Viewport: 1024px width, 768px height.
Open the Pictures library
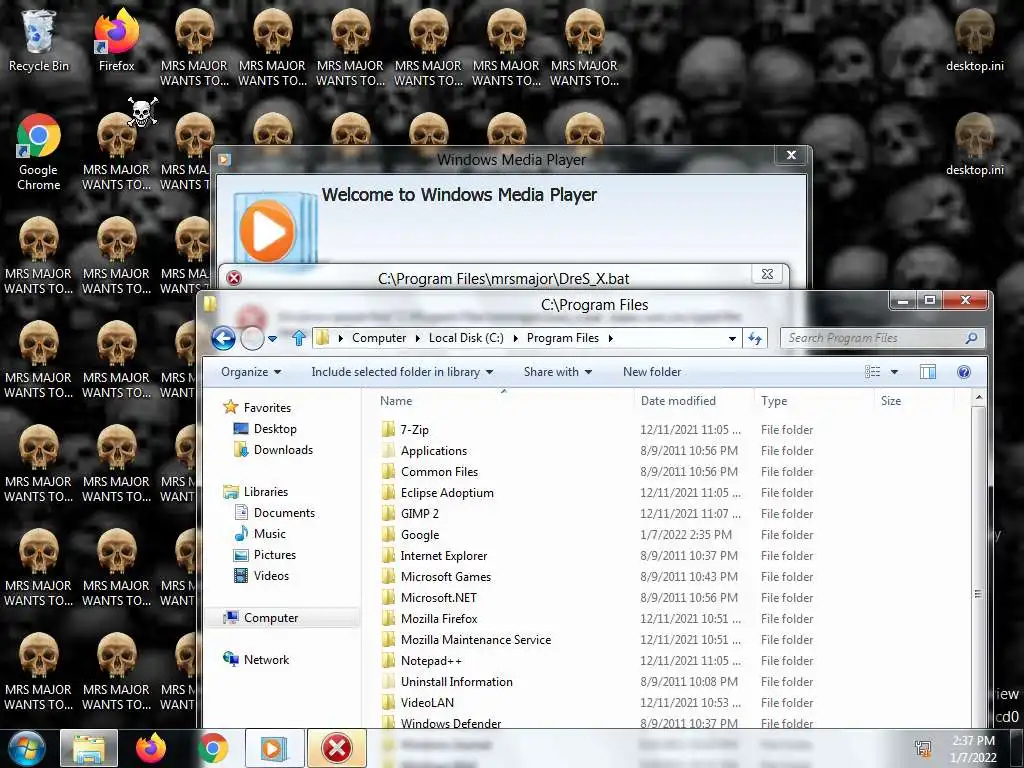point(264,554)
